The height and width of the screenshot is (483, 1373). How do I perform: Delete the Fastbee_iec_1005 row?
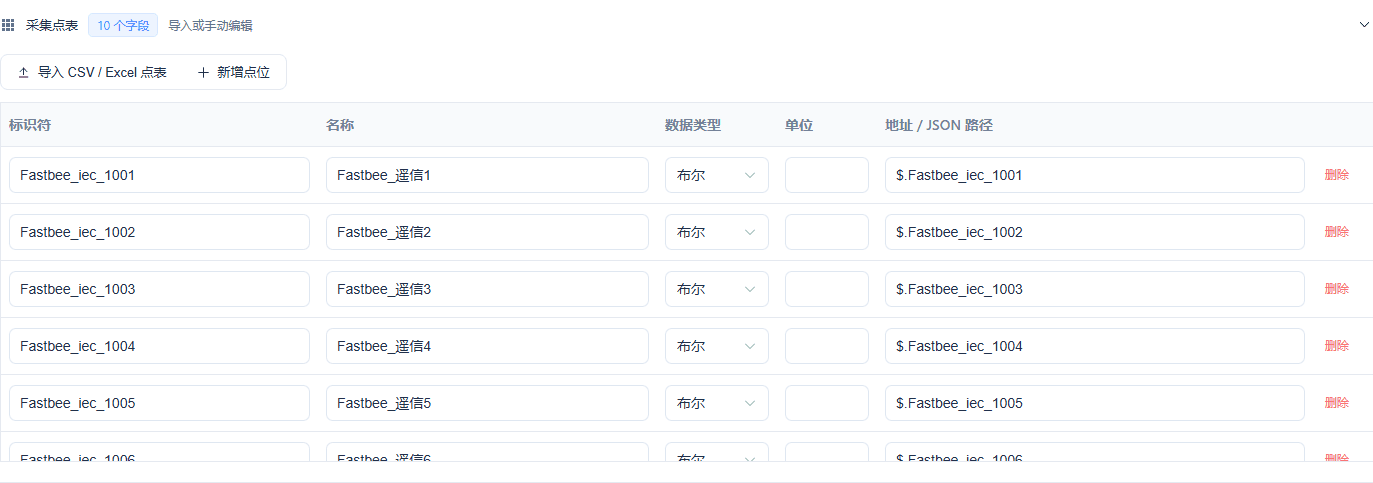1337,402
